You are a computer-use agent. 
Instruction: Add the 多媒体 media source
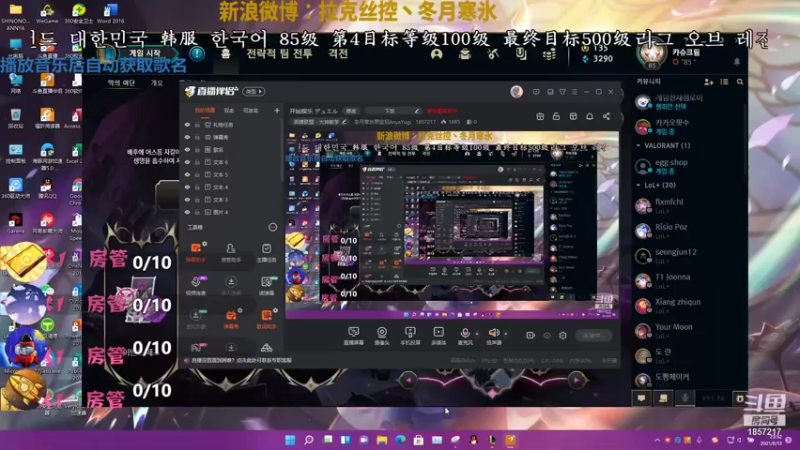(x=438, y=336)
